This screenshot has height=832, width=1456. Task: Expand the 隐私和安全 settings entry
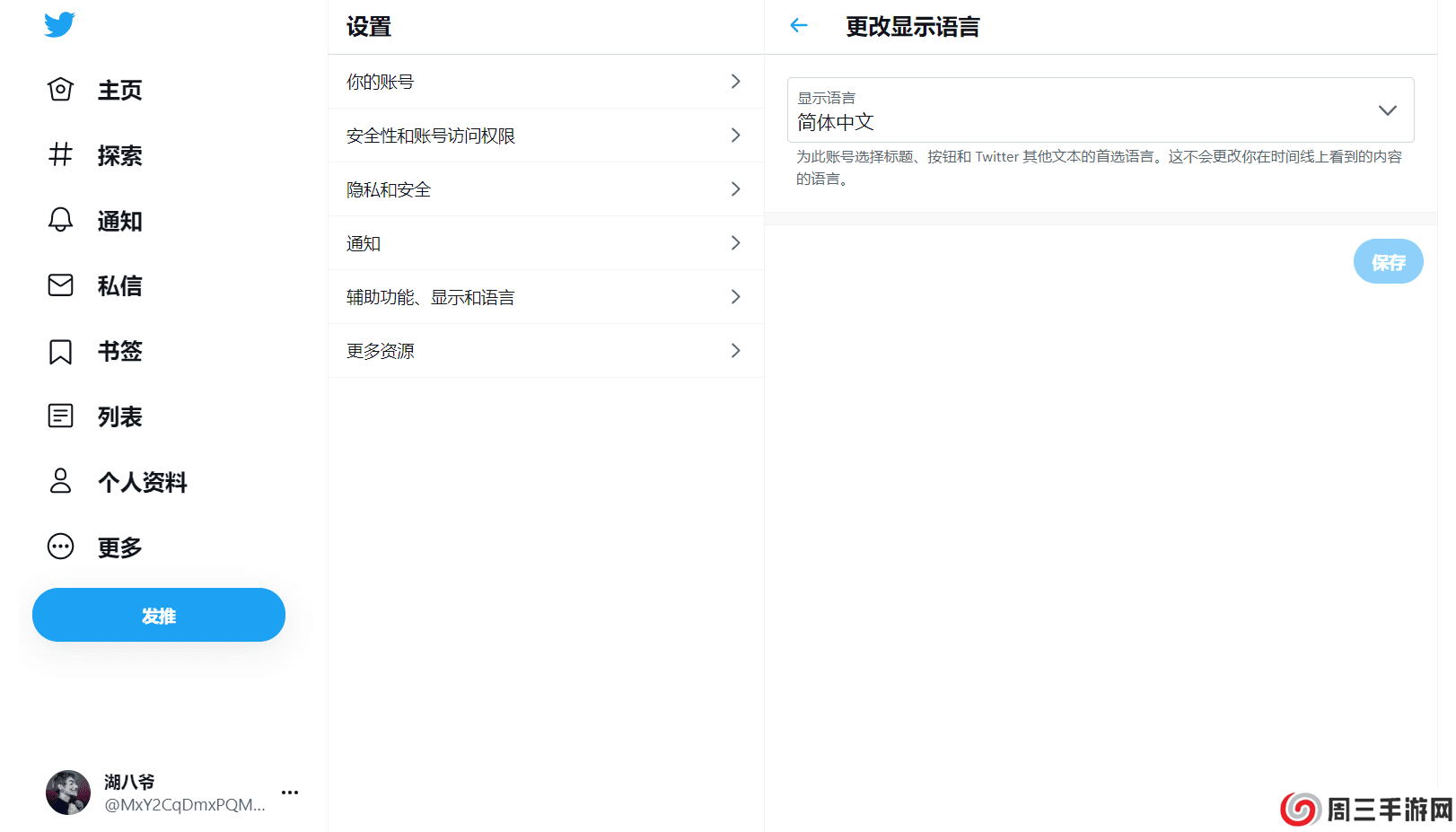546,189
